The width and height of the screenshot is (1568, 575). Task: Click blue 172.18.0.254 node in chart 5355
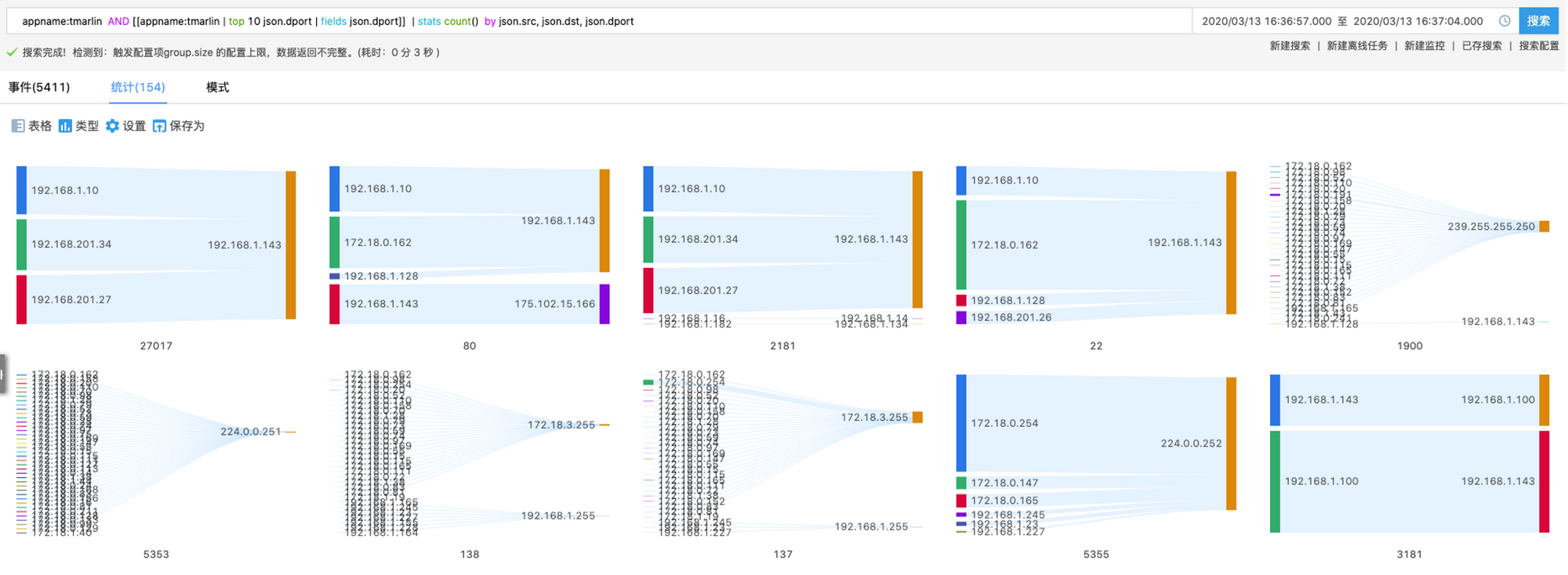961,423
